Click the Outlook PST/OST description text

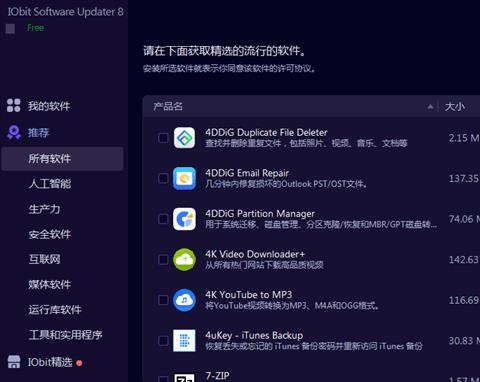pyautogui.click(x=286, y=184)
